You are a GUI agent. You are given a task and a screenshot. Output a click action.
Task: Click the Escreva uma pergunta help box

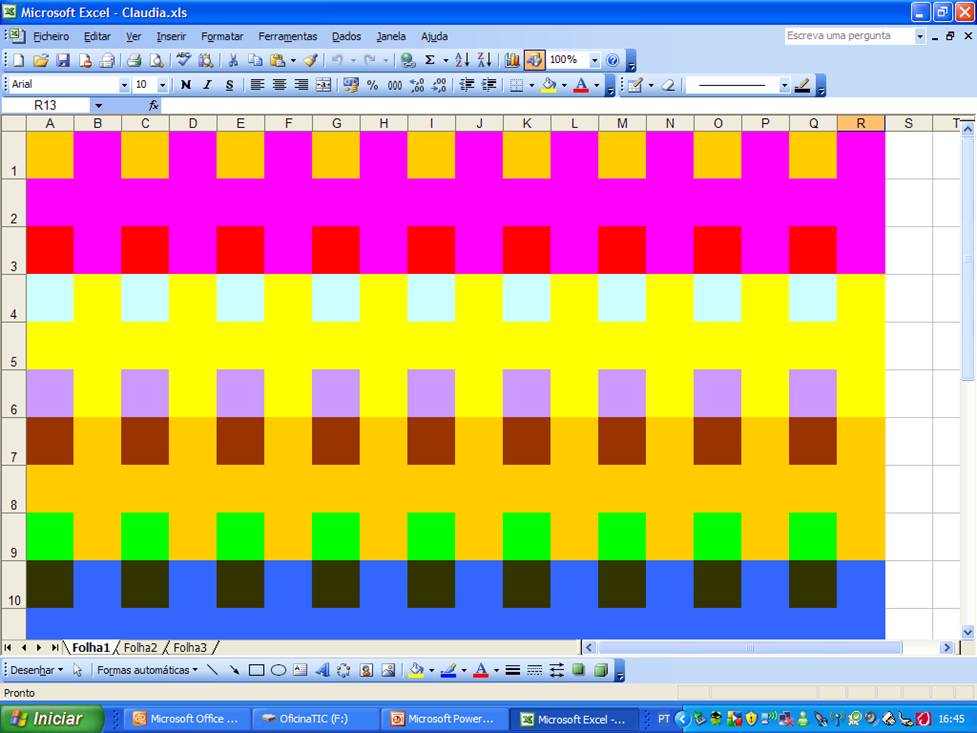click(x=849, y=36)
